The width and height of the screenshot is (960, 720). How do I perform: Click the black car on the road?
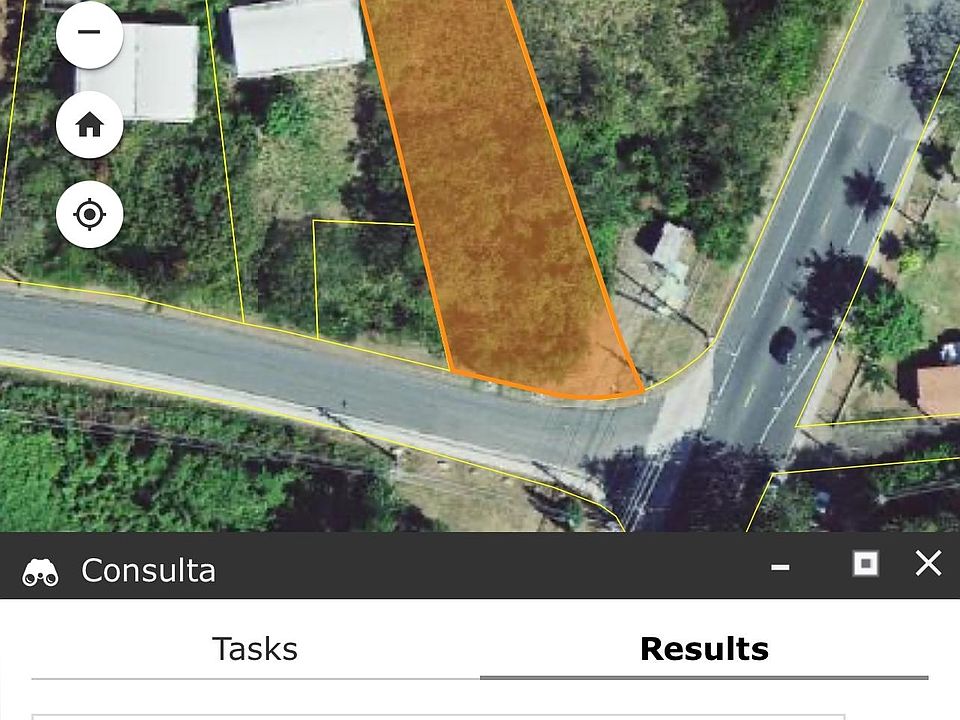coord(782,345)
